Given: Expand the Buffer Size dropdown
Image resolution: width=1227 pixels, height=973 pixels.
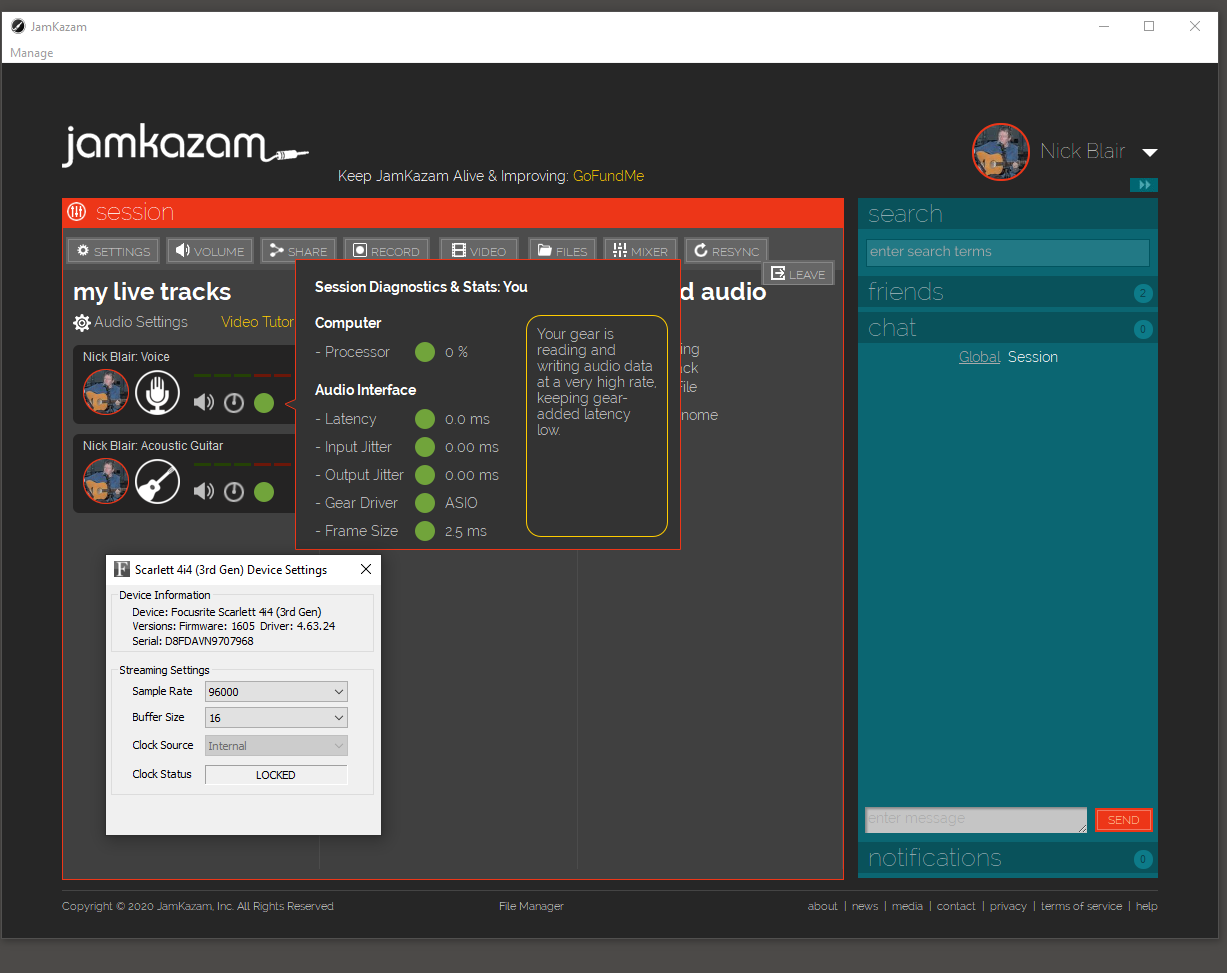Looking at the screenshot, I should [x=276, y=717].
